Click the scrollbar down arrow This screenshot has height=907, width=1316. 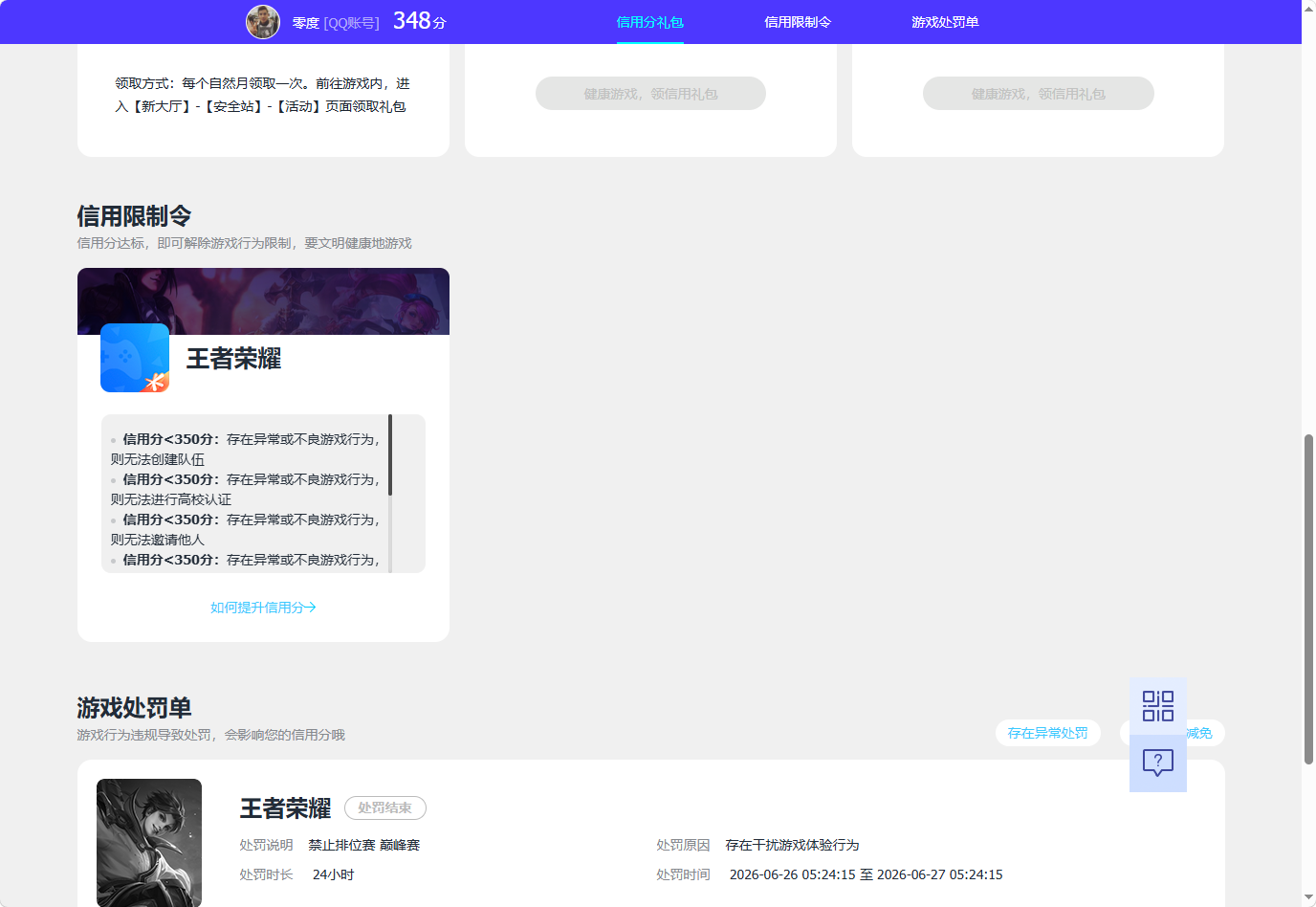(1308, 897)
